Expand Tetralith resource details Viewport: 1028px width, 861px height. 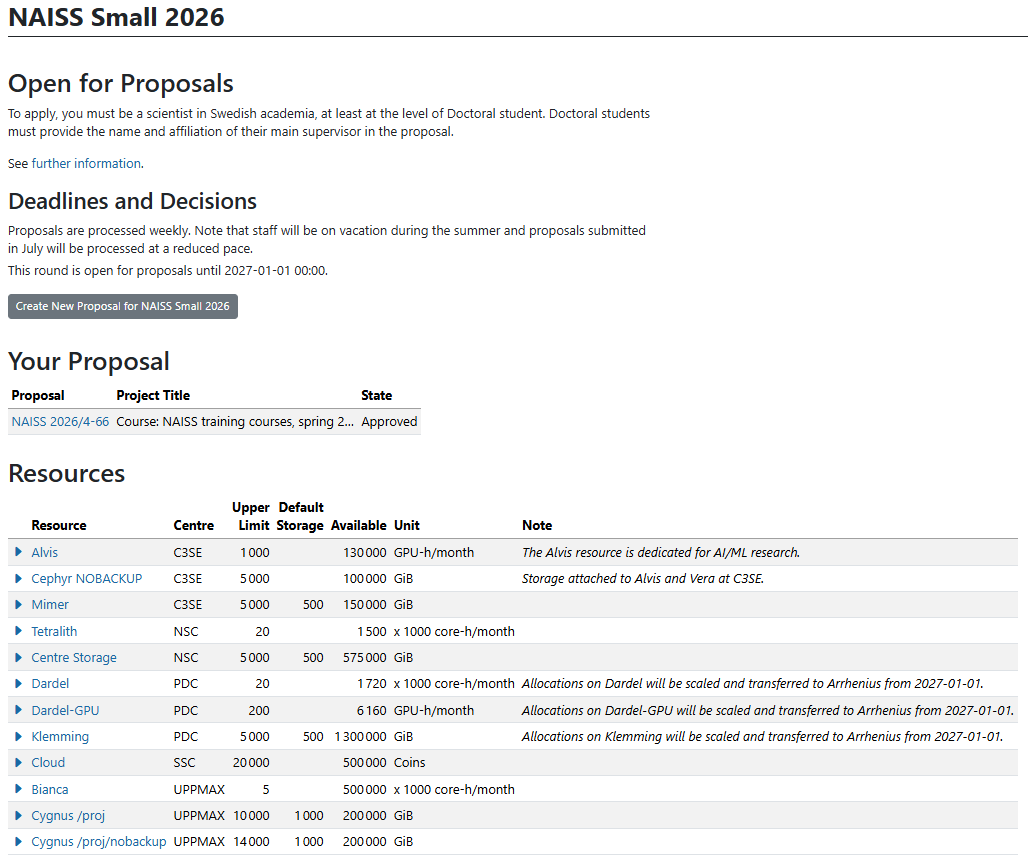[x=18, y=630]
